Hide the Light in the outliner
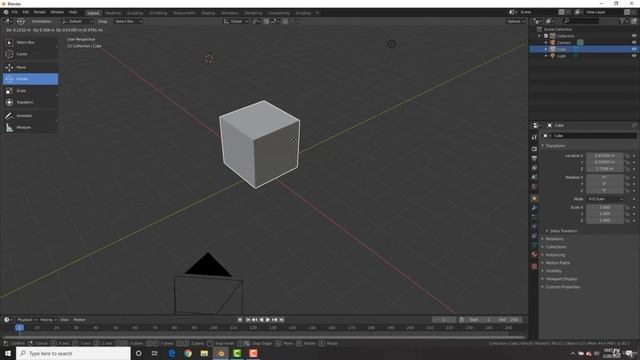This screenshot has width=640, height=360. click(634, 56)
